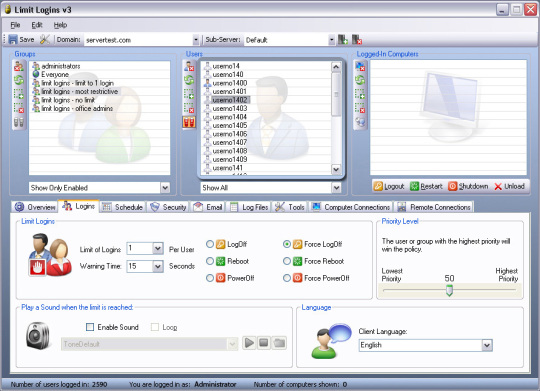This screenshot has height=391, width=540.
Task: Open the Help menu
Action: [x=60, y=25]
